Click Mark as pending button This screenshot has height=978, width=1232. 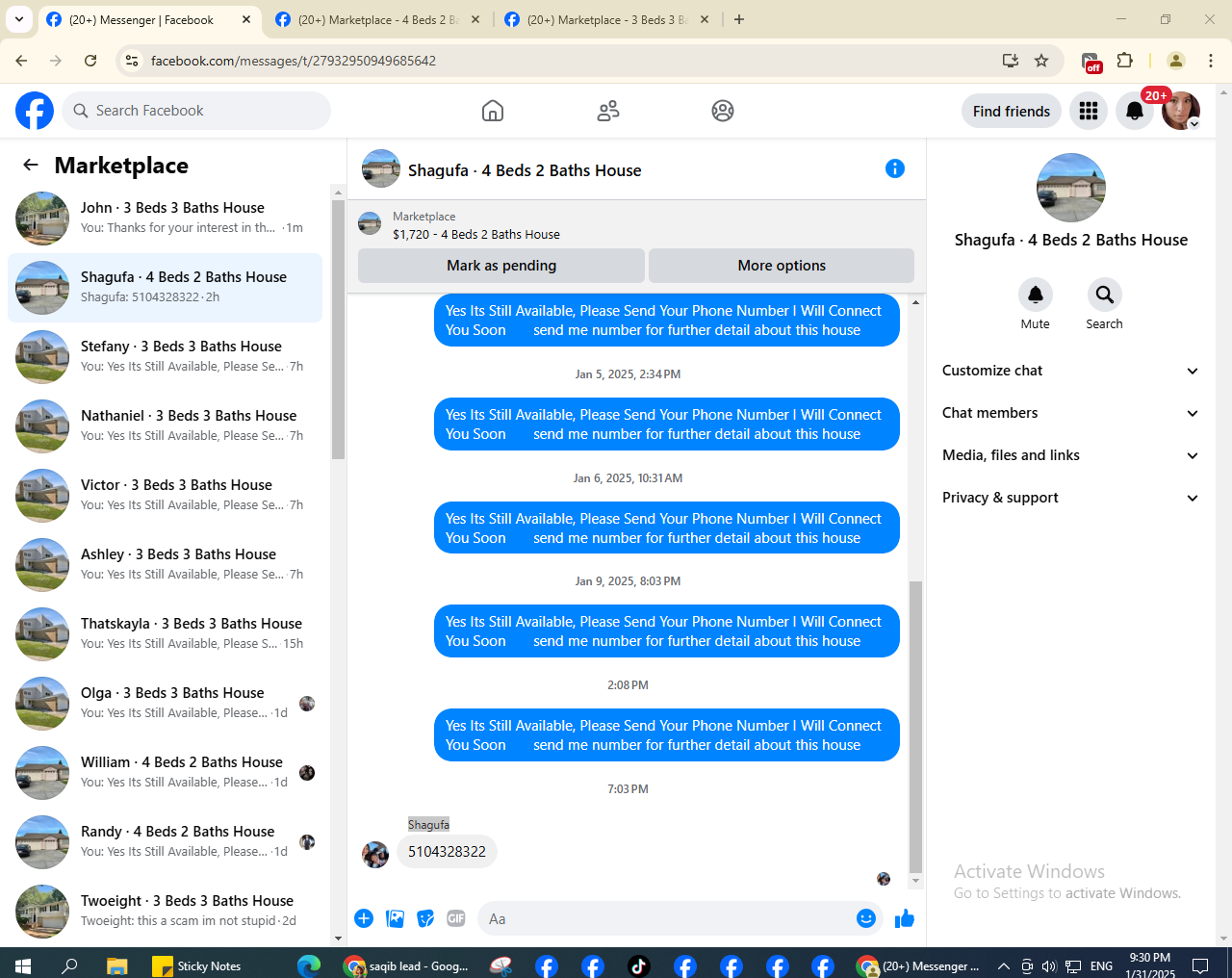pyautogui.click(x=501, y=266)
